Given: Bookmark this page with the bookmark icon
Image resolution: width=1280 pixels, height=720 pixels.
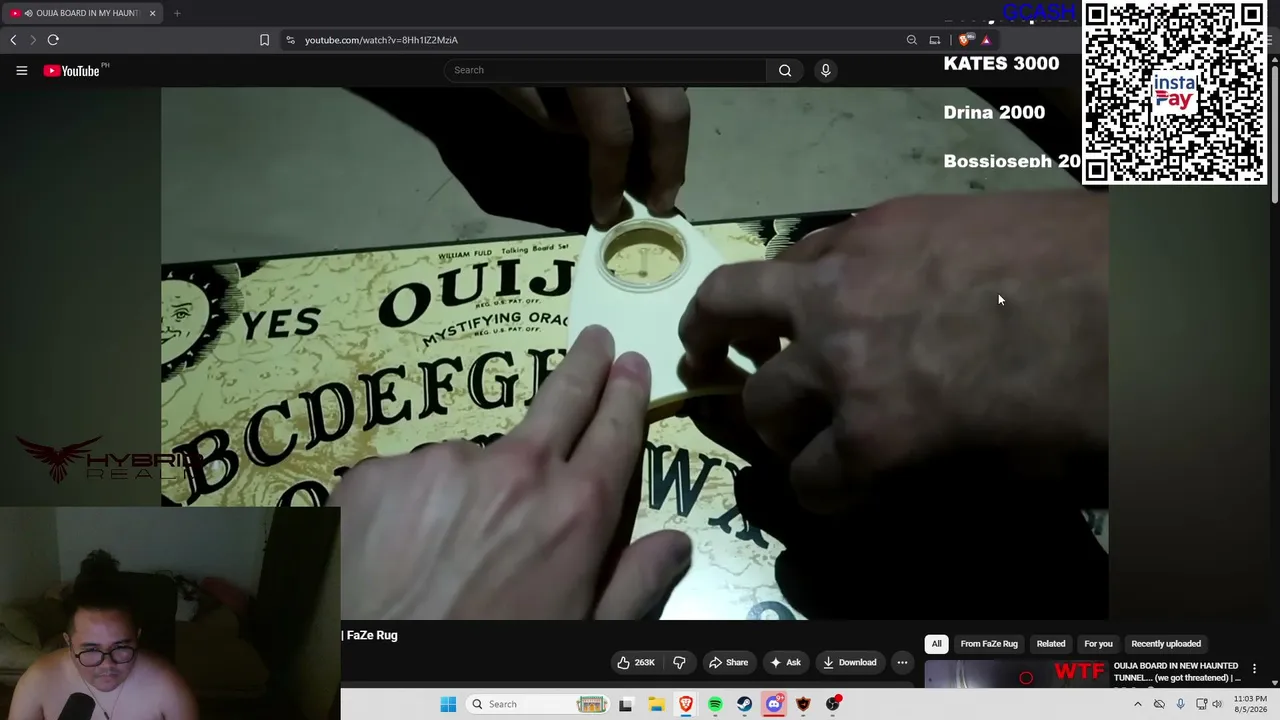Looking at the screenshot, I should (x=264, y=40).
